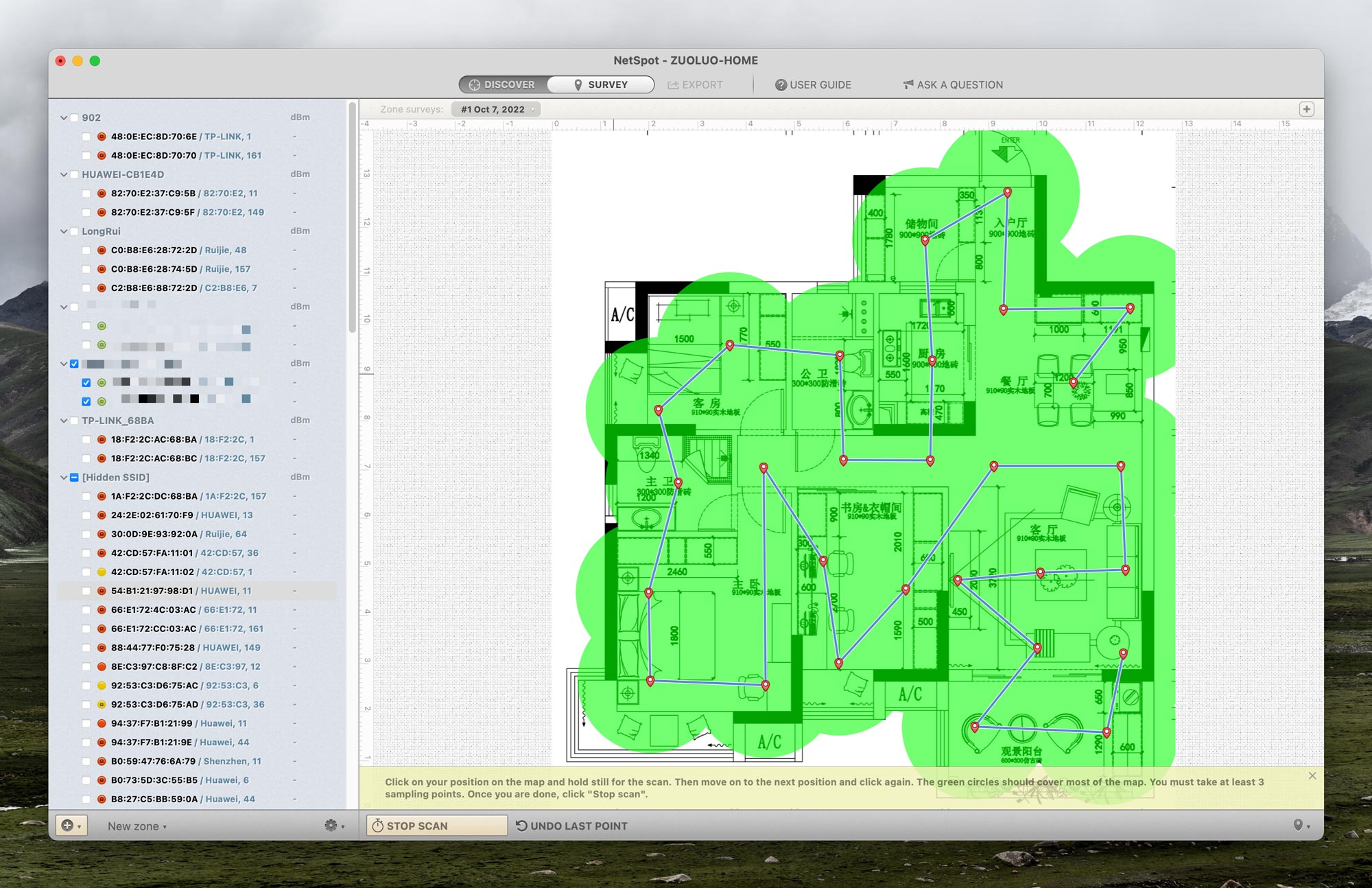Check the 902 network group checkbox
The width and height of the screenshot is (1372, 888).
[74, 118]
